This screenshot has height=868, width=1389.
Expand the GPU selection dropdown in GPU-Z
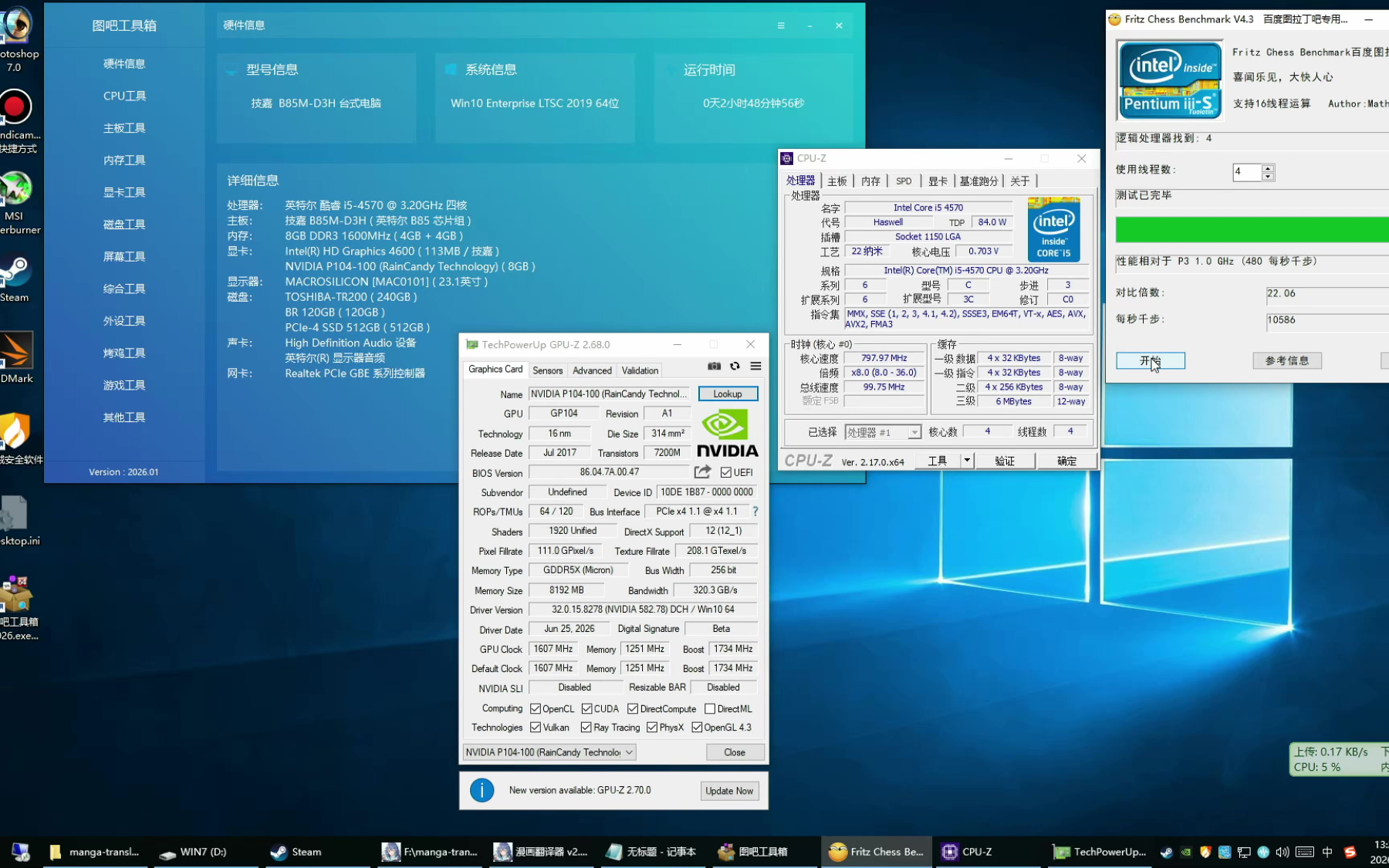(549, 752)
